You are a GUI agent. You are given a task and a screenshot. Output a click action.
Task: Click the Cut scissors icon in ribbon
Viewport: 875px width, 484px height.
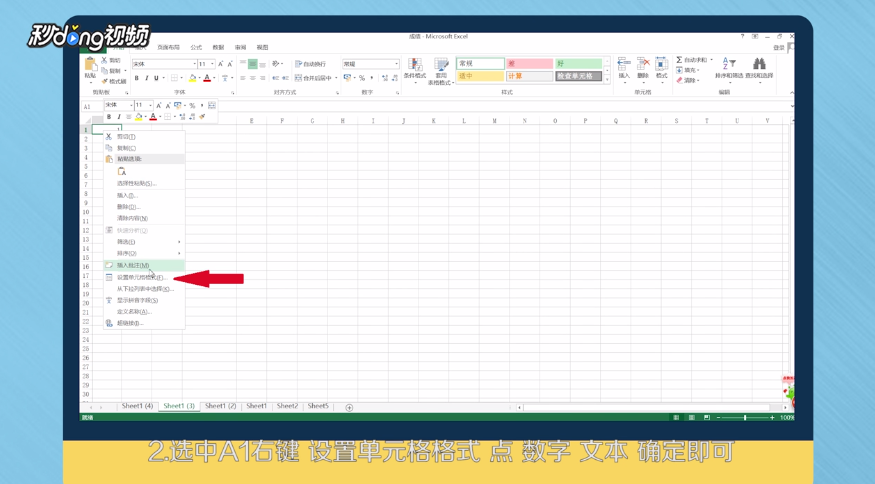pos(104,60)
